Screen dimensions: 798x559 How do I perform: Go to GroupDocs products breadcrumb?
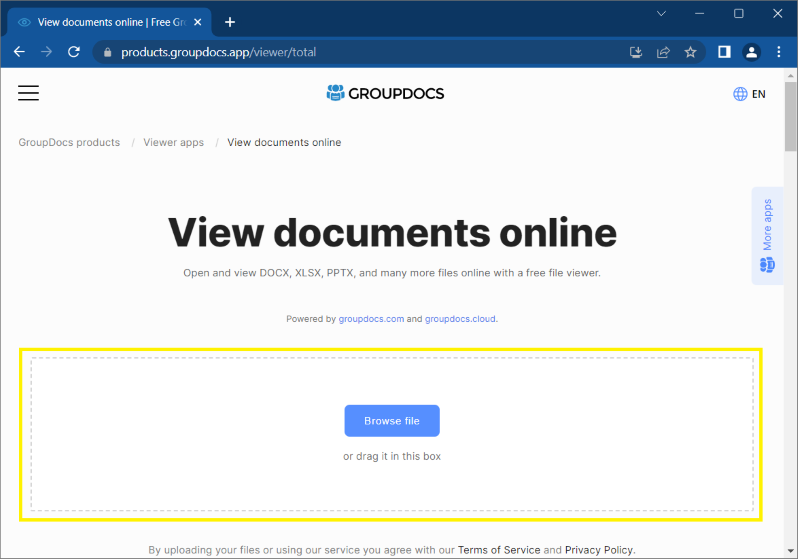pyautogui.click(x=69, y=143)
